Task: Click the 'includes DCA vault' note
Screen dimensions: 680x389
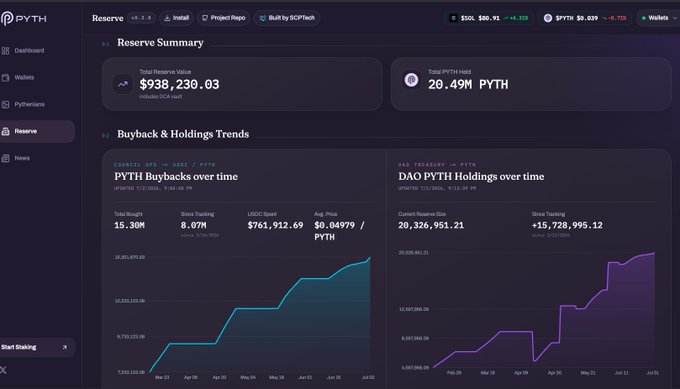Action: 160,96
